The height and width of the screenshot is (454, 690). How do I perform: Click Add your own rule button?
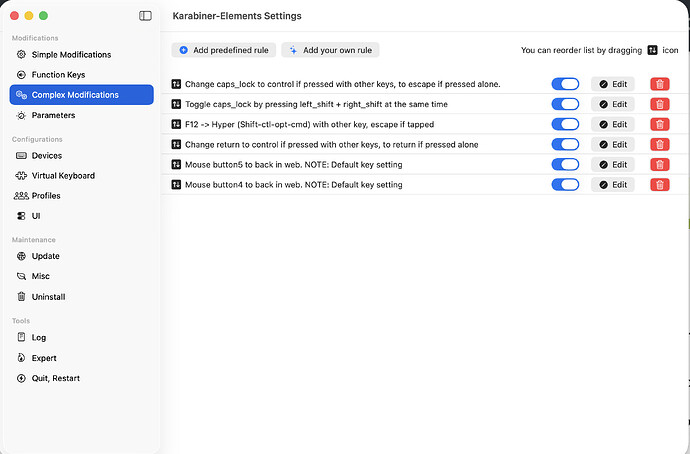pos(331,50)
